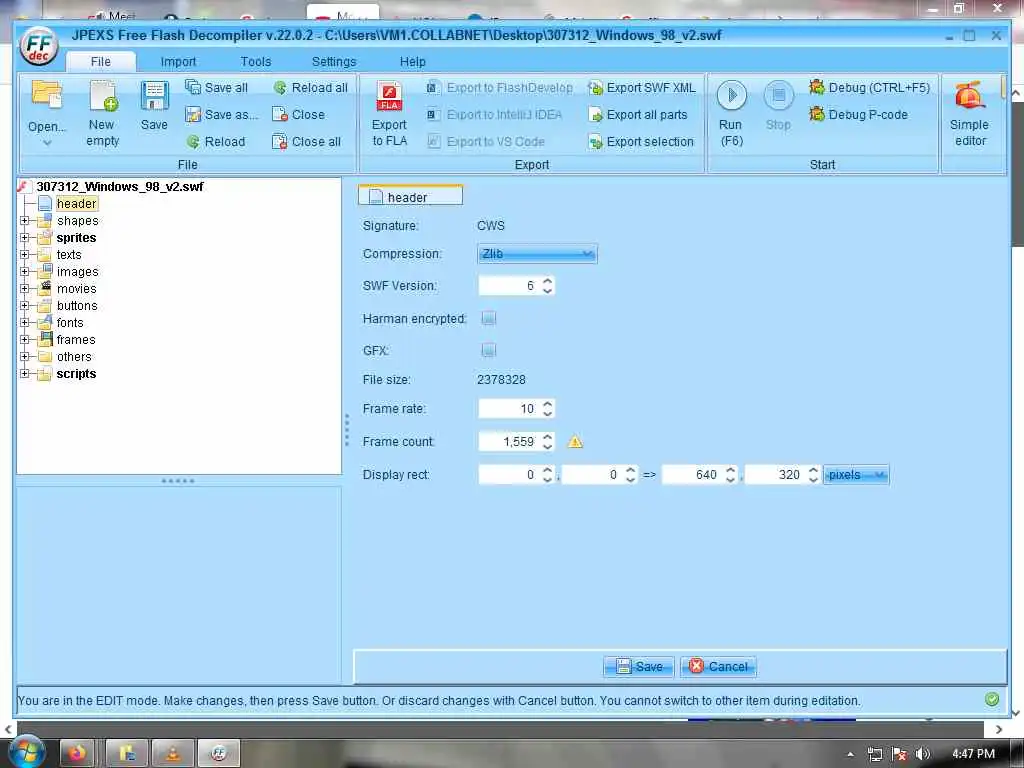1024x768 pixels.
Task: Click Close all in ribbon
Action: click(306, 142)
